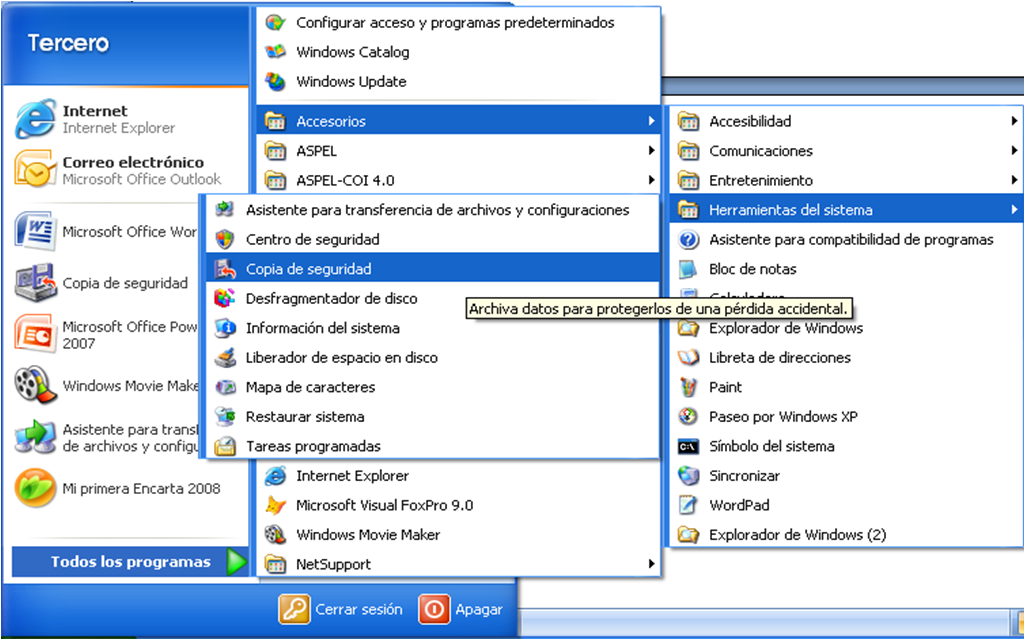The width and height of the screenshot is (1025, 640).
Task: Click the Microsoft Visual FoxPro 9.0 fox icon
Action: coord(275,505)
